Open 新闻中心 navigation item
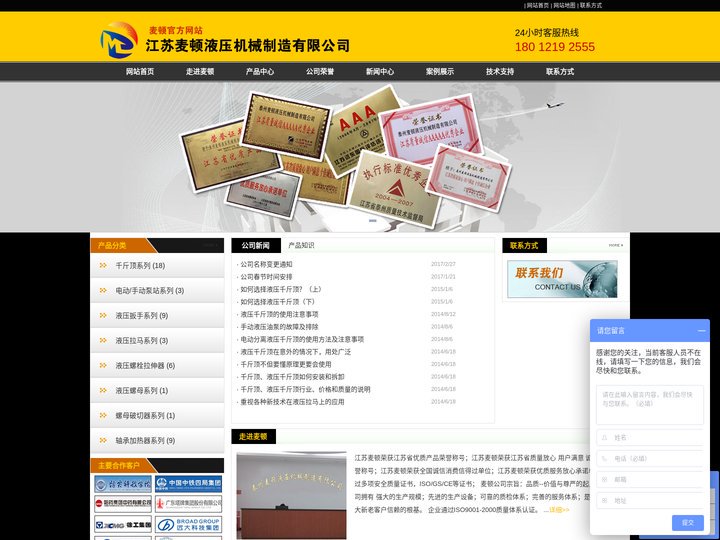 pos(380,72)
